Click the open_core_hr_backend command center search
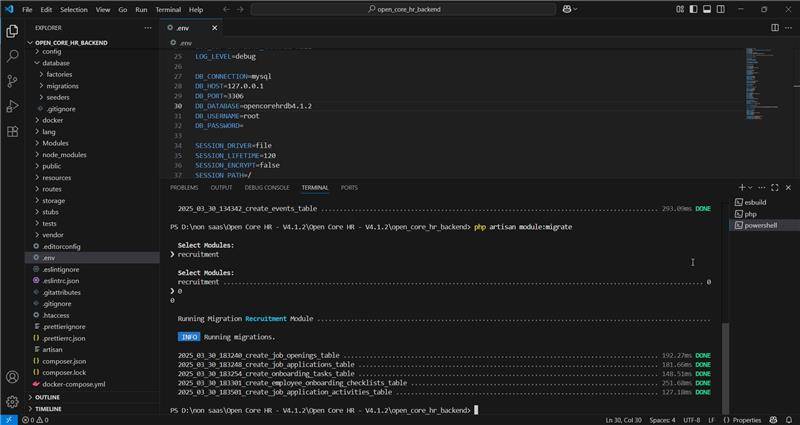This screenshot has width=800, height=425. (403, 9)
